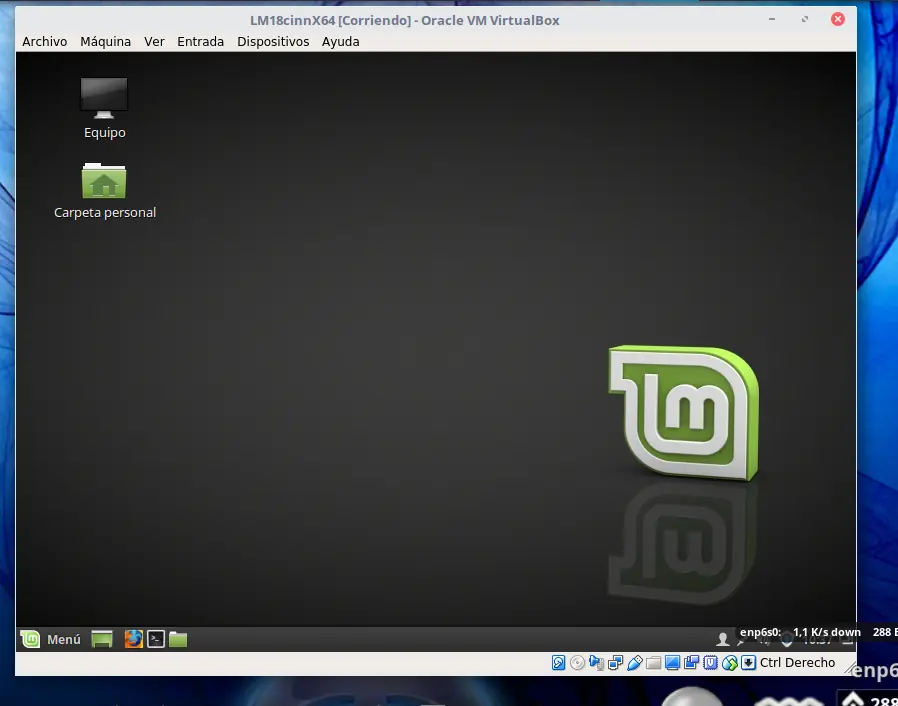The image size is (898, 706).
Task: Open the Máquina menu
Action: point(105,42)
